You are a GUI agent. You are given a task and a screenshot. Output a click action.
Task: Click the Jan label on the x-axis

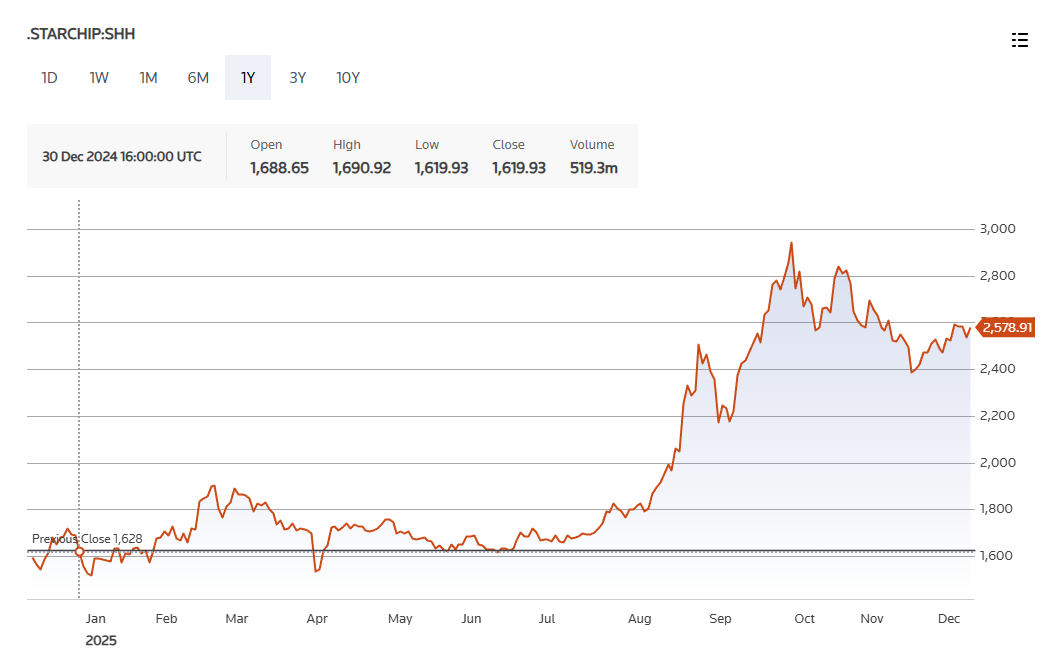click(x=95, y=619)
